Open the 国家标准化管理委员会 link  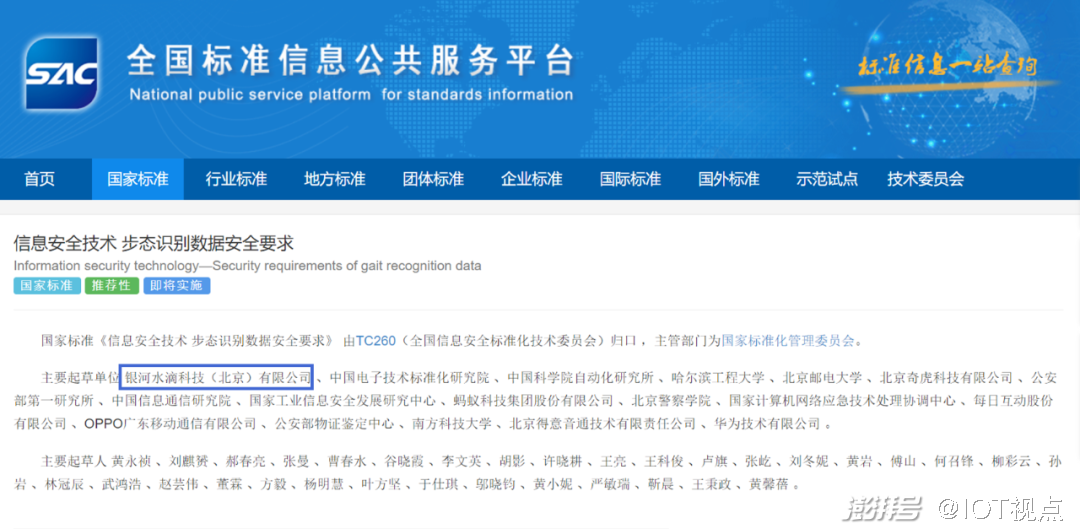pos(788,340)
